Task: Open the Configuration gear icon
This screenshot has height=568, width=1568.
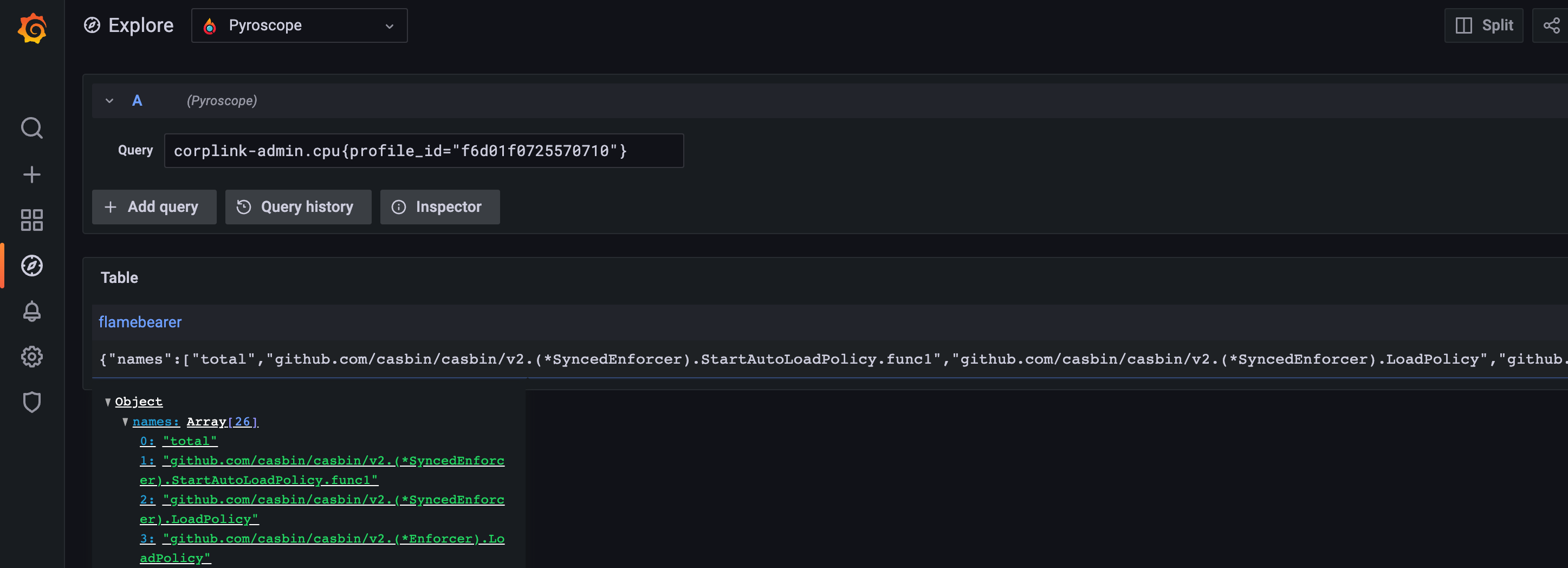Action: (x=31, y=357)
